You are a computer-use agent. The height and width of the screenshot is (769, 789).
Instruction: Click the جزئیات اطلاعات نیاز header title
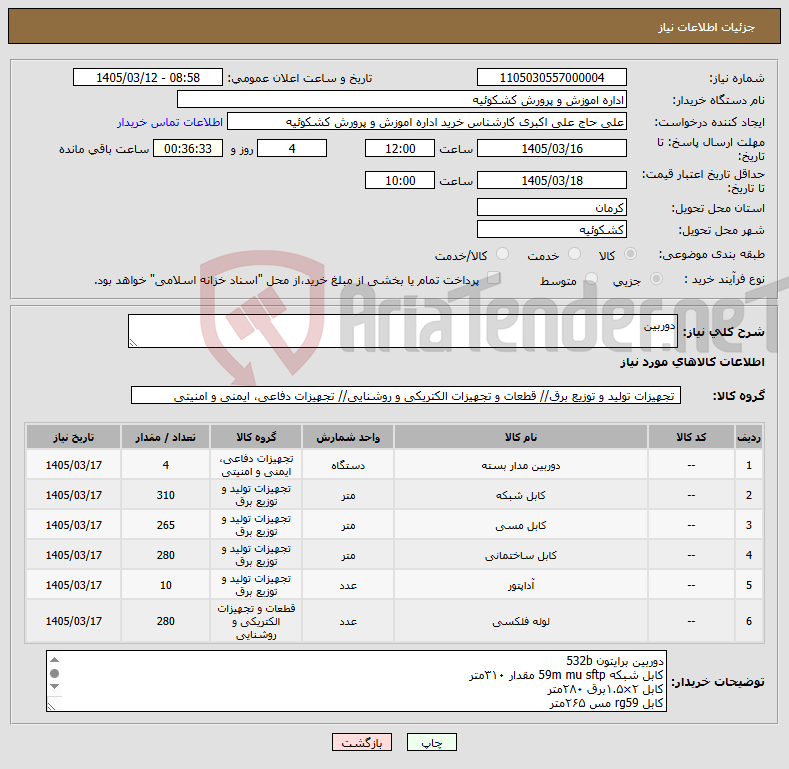click(706, 27)
